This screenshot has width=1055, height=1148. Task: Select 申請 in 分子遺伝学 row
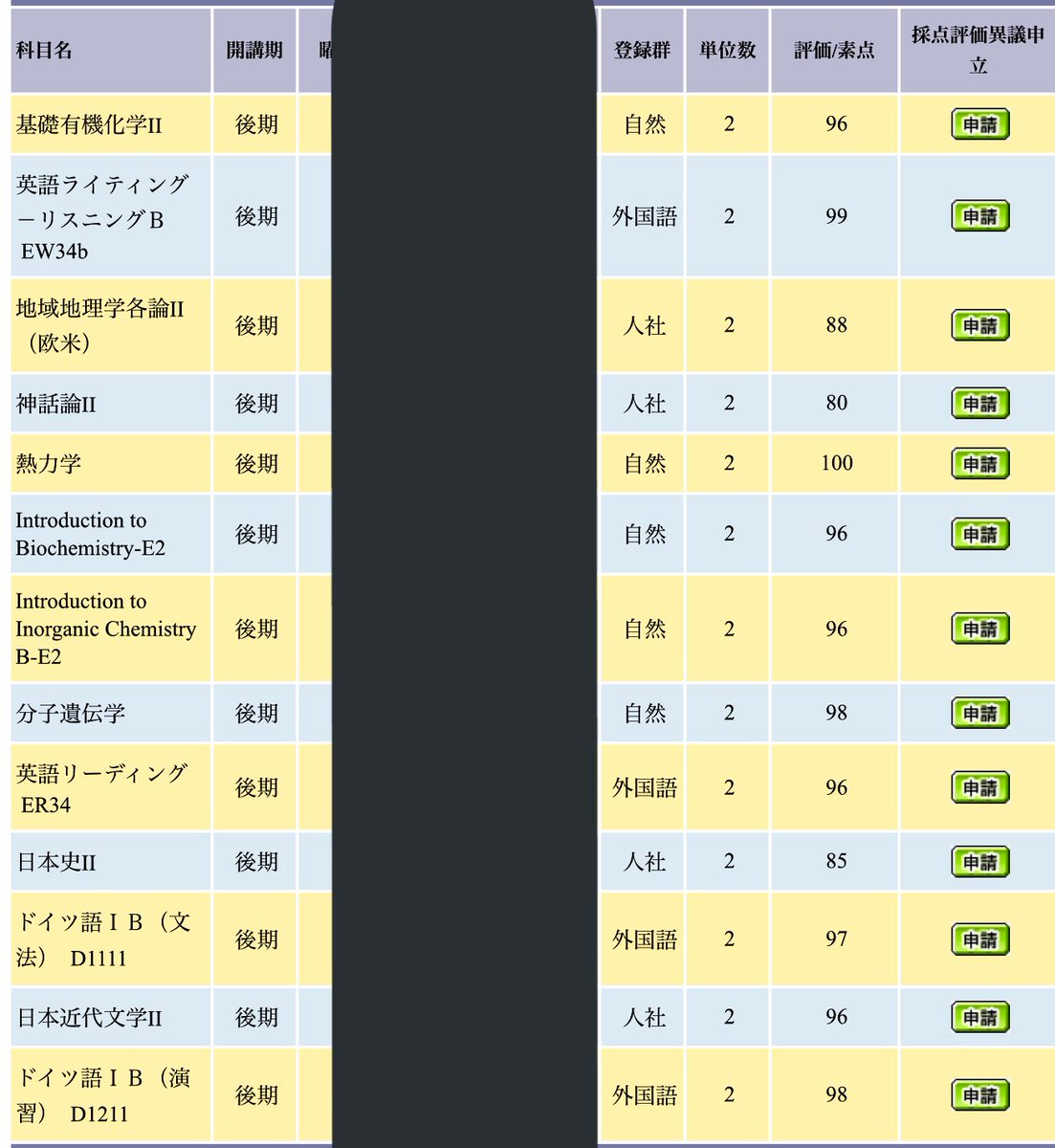coord(979,713)
